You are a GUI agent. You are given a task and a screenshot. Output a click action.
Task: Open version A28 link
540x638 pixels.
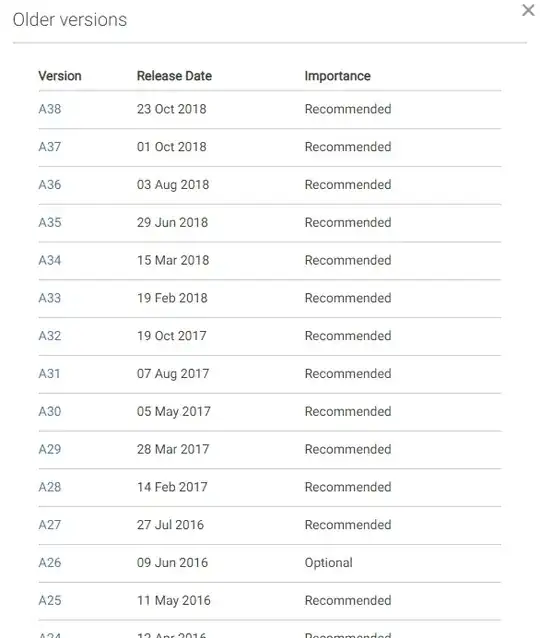point(50,487)
